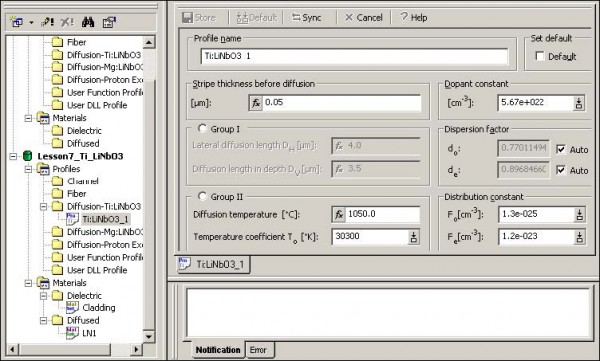Click the F_o spinner icon
The height and width of the screenshot is (361, 600).
coord(580,215)
